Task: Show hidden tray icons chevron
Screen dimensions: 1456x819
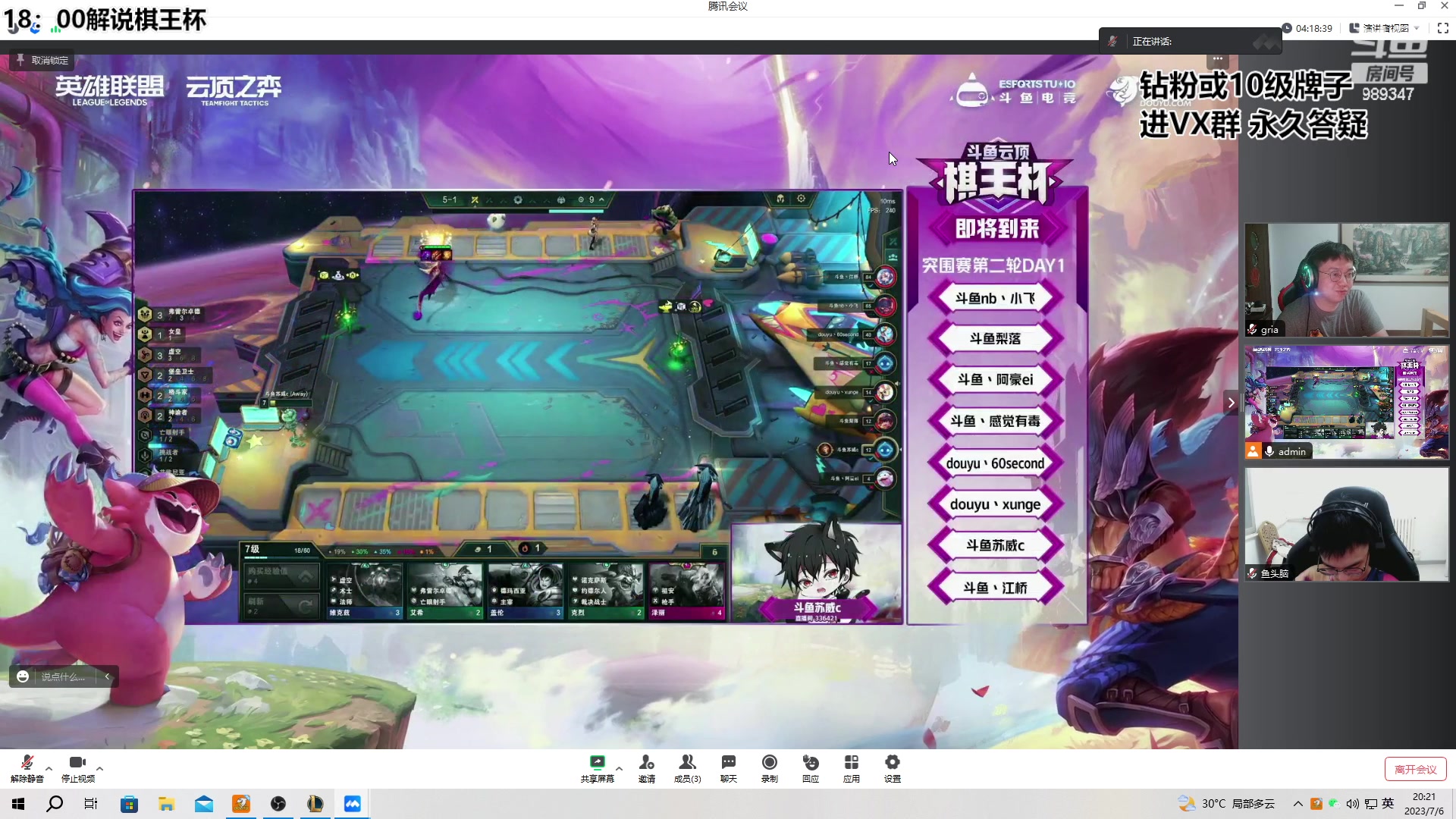Action: pyautogui.click(x=1298, y=804)
